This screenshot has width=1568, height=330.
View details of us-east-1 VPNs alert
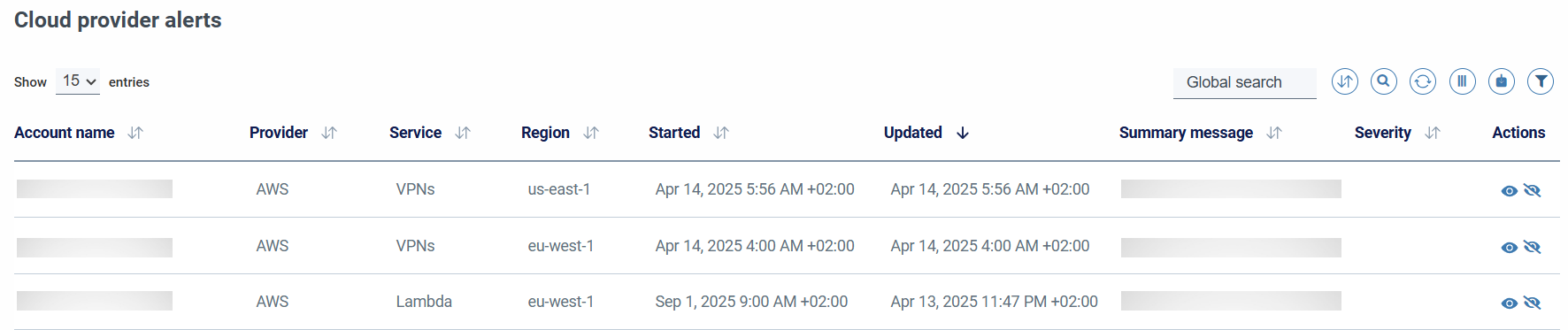(1510, 191)
